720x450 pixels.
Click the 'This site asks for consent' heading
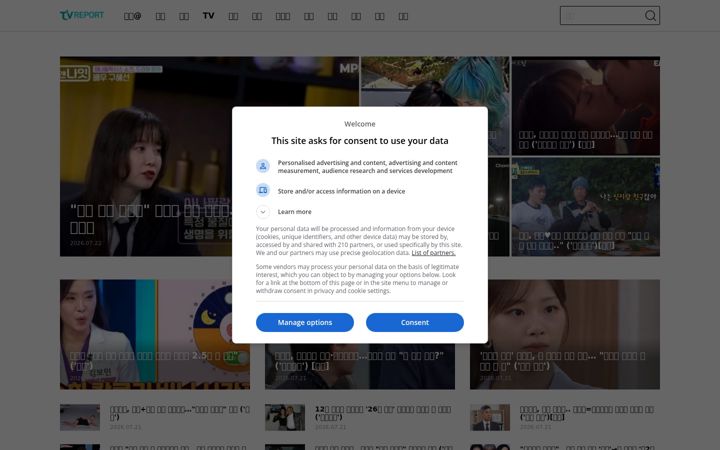tap(360, 141)
